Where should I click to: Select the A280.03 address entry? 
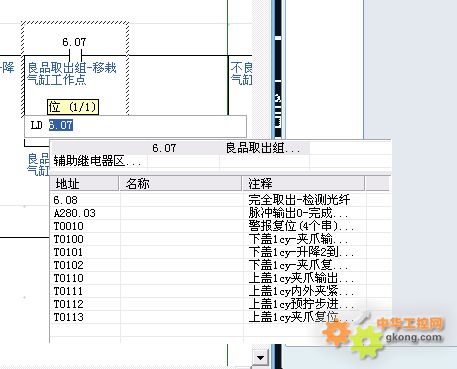(220, 213)
